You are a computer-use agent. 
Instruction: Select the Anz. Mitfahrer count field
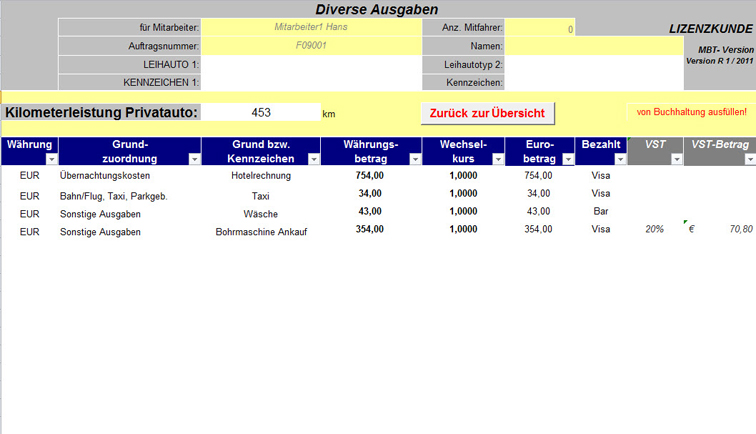click(x=540, y=28)
